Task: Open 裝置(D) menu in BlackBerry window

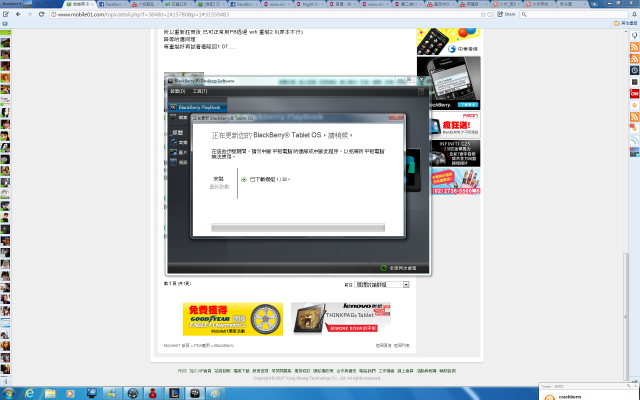Action: tap(178, 91)
